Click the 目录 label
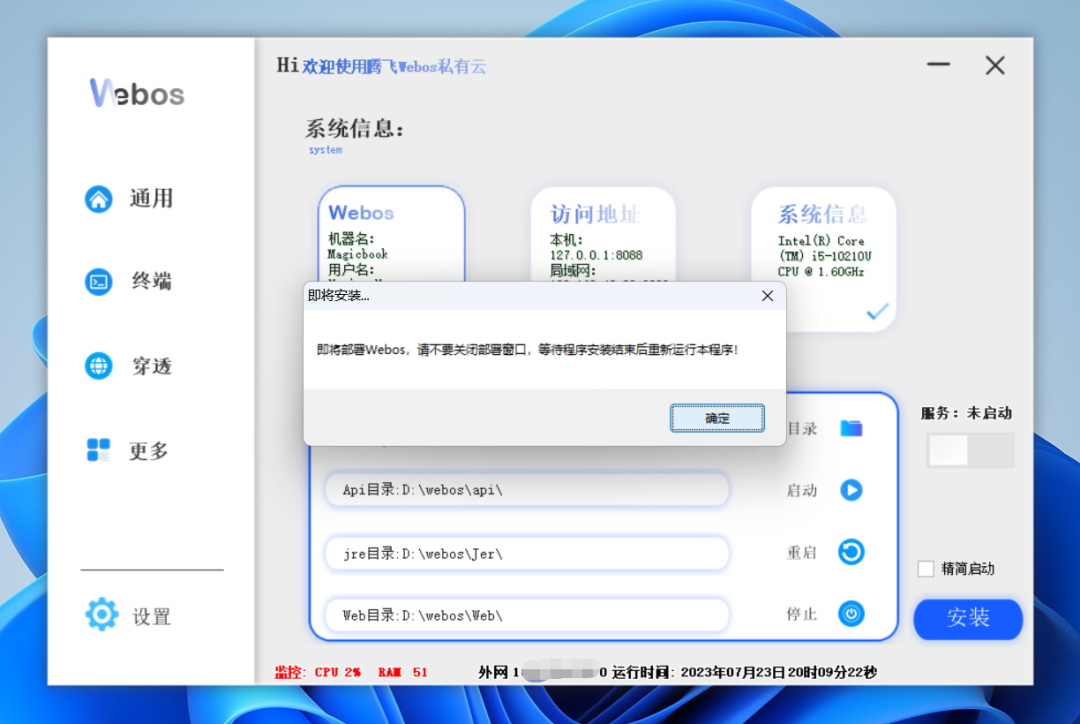Screen dimensions: 1080x724 pyautogui.click(x=802, y=428)
